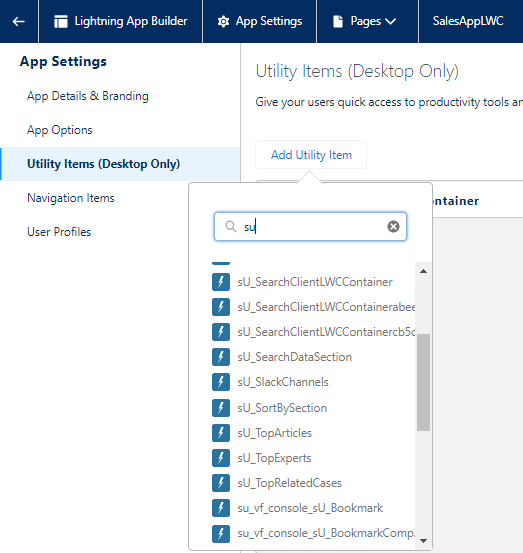
Task: Click the App Settings gear icon
Action: coord(223,22)
